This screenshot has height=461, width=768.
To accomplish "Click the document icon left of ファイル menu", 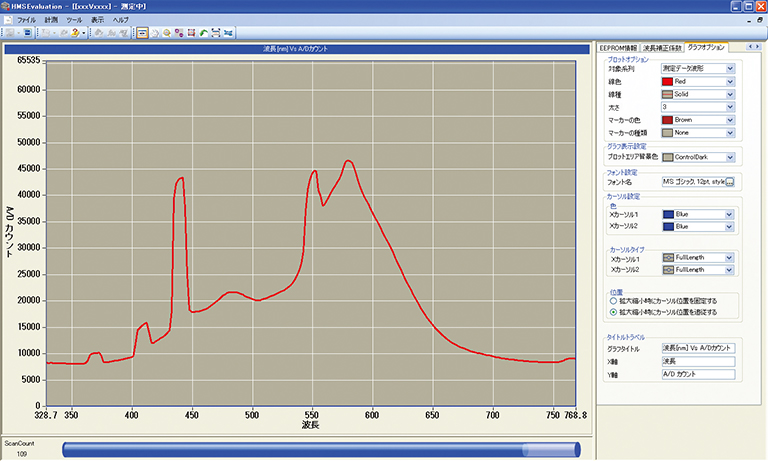I will coord(8,20).
